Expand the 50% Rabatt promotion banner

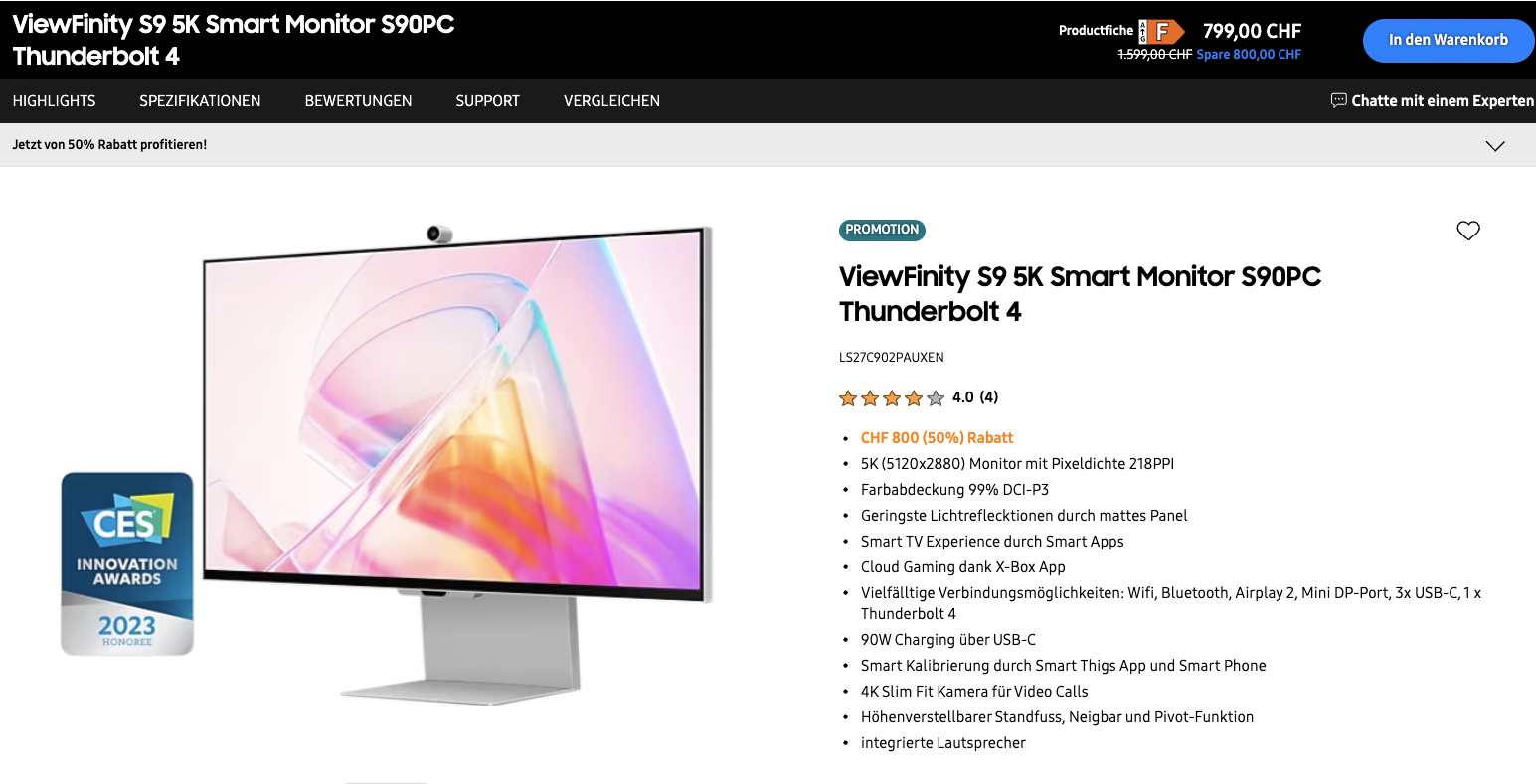(x=1495, y=146)
